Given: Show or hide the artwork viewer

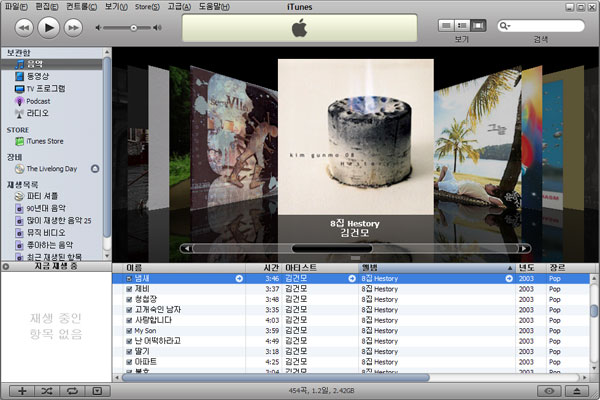Looking at the screenshot, I should [x=98, y=391].
